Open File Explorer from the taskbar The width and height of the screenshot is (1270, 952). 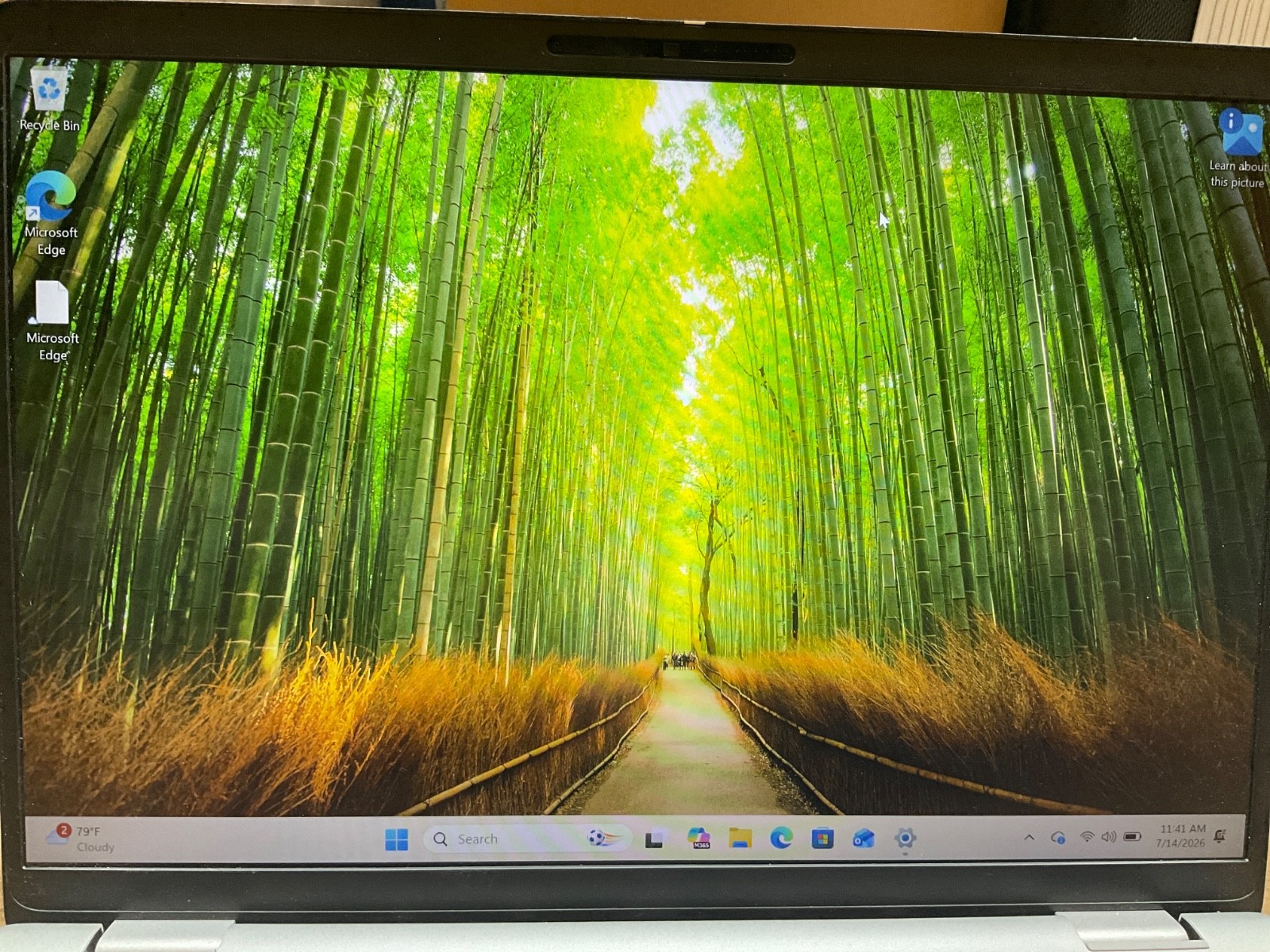[x=741, y=839]
